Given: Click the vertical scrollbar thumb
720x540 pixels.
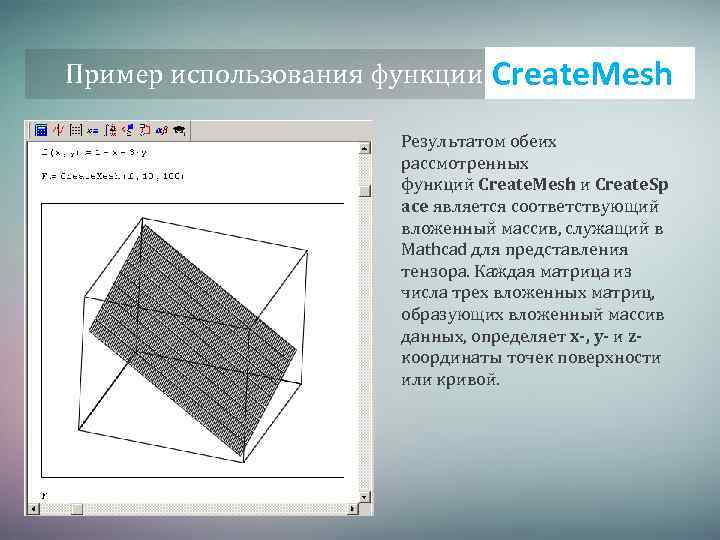Looking at the screenshot, I should pos(365,191).
